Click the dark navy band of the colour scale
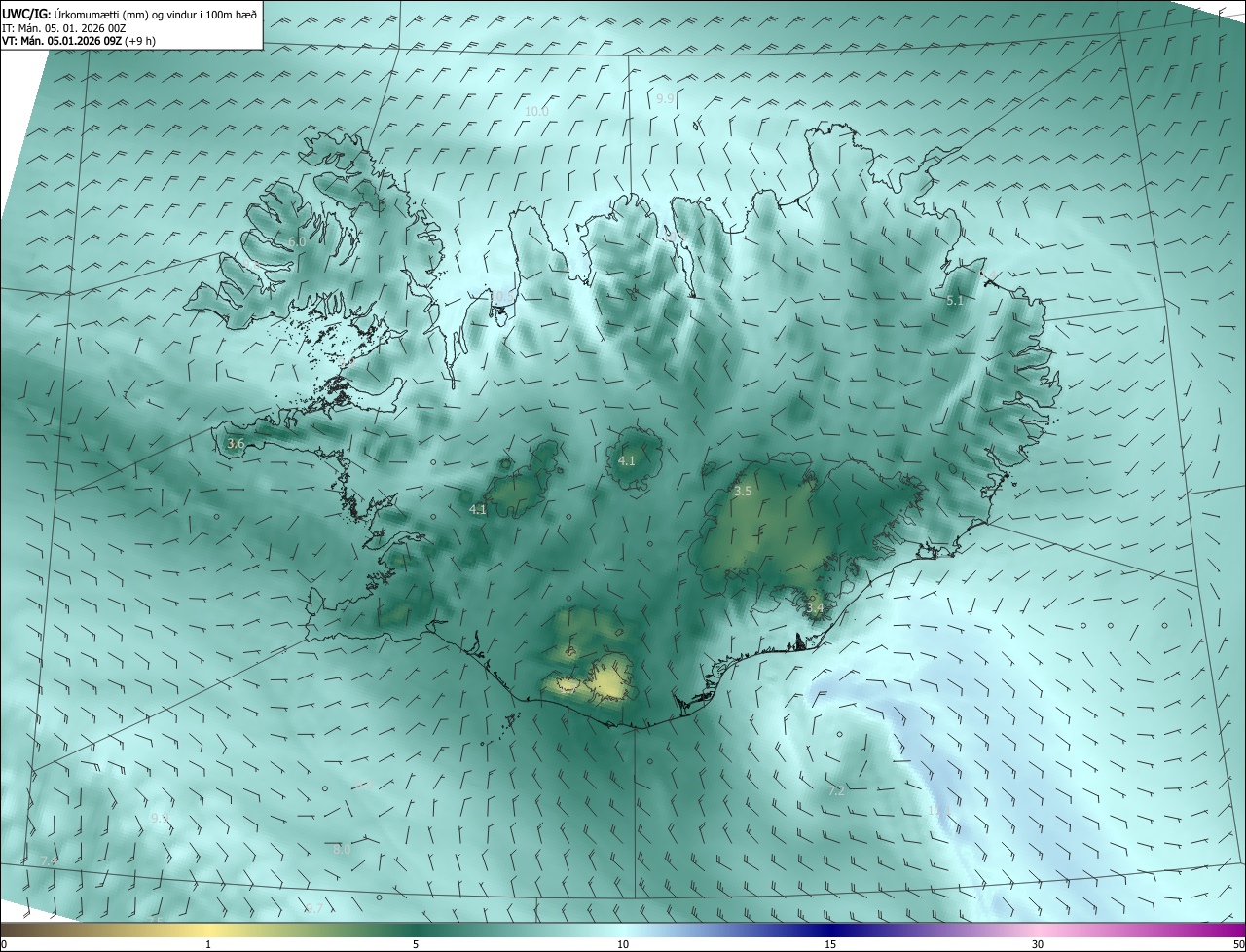This screenshot has height=952, width=1246. click(830, 930)
